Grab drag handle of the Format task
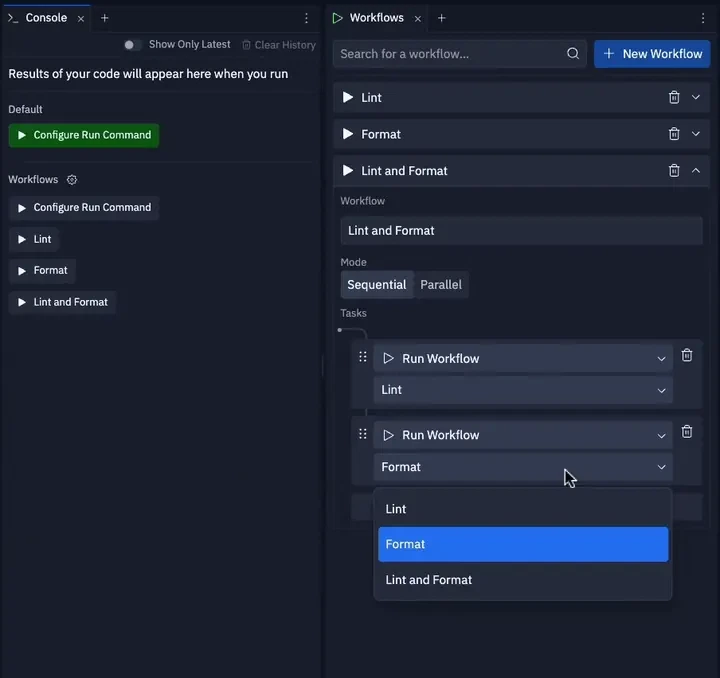Image resolution: width=720 pixels, height=678 pixels. click(363, 434)
